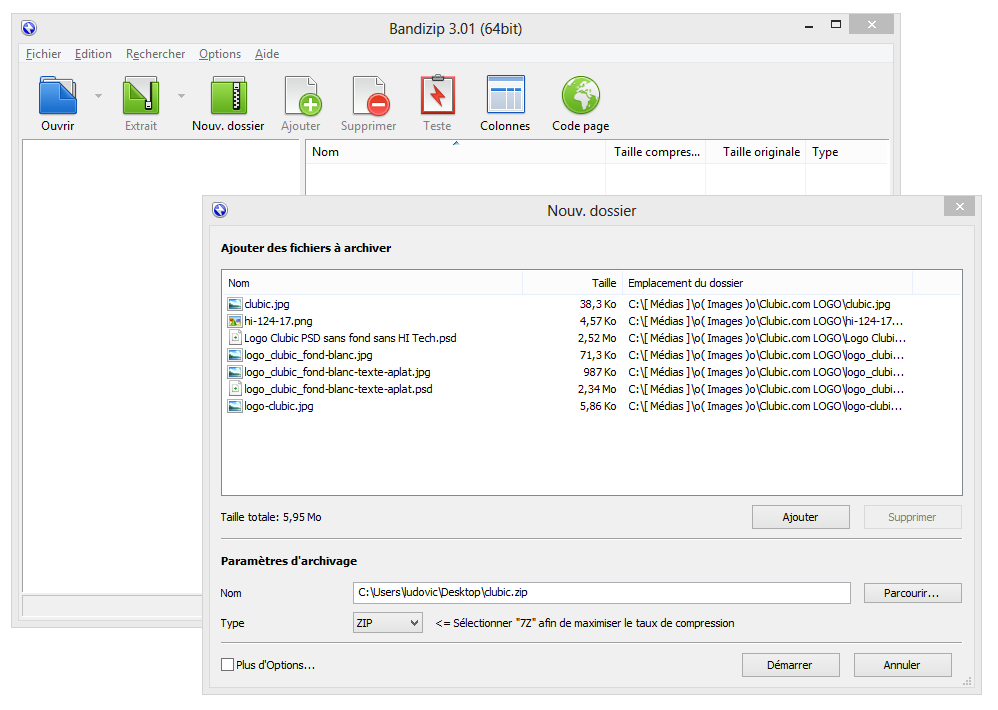Click the Ouvrir folder icon

(57, 96)
